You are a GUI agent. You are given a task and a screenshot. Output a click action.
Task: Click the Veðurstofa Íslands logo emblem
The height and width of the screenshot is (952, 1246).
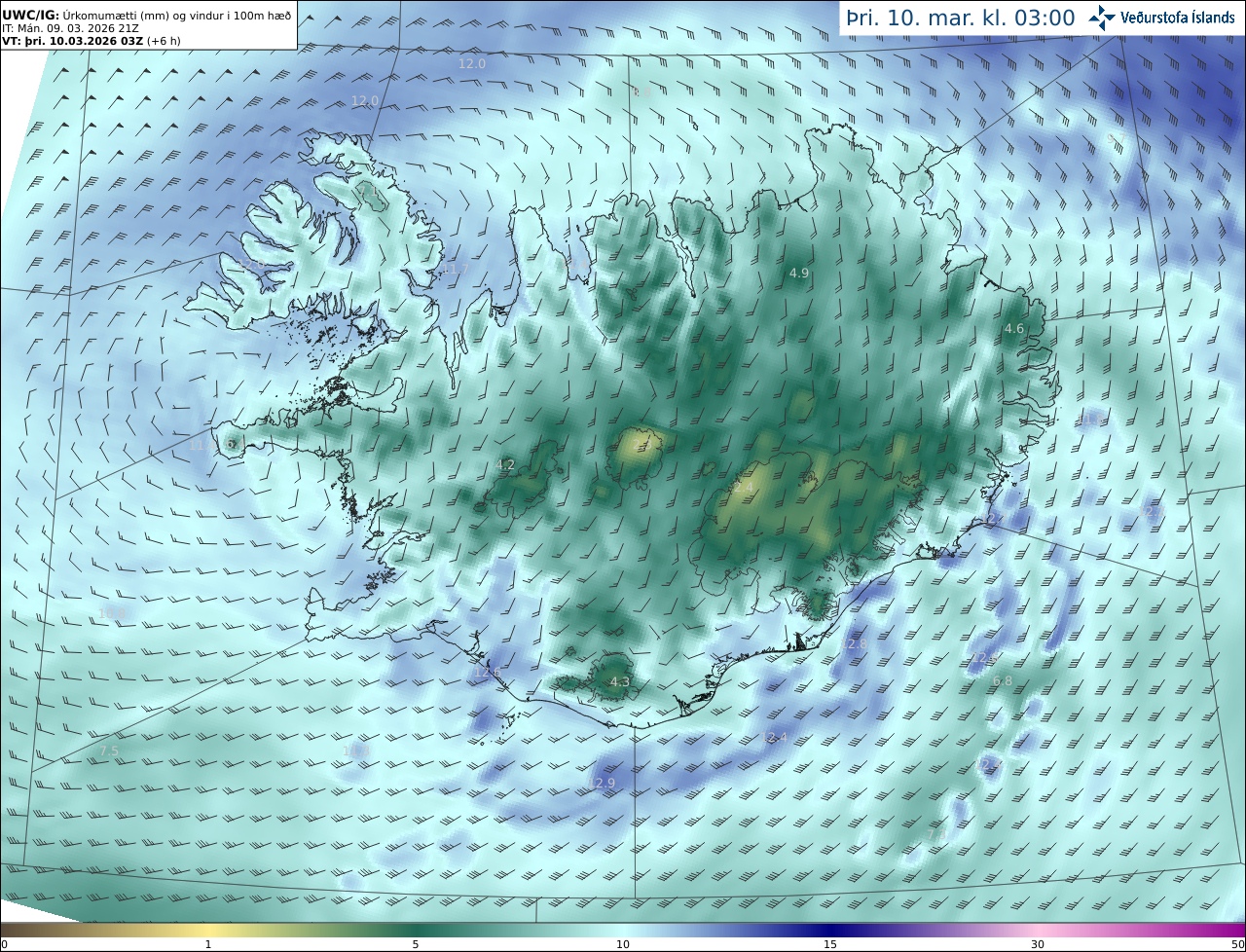click(1102, 18)
